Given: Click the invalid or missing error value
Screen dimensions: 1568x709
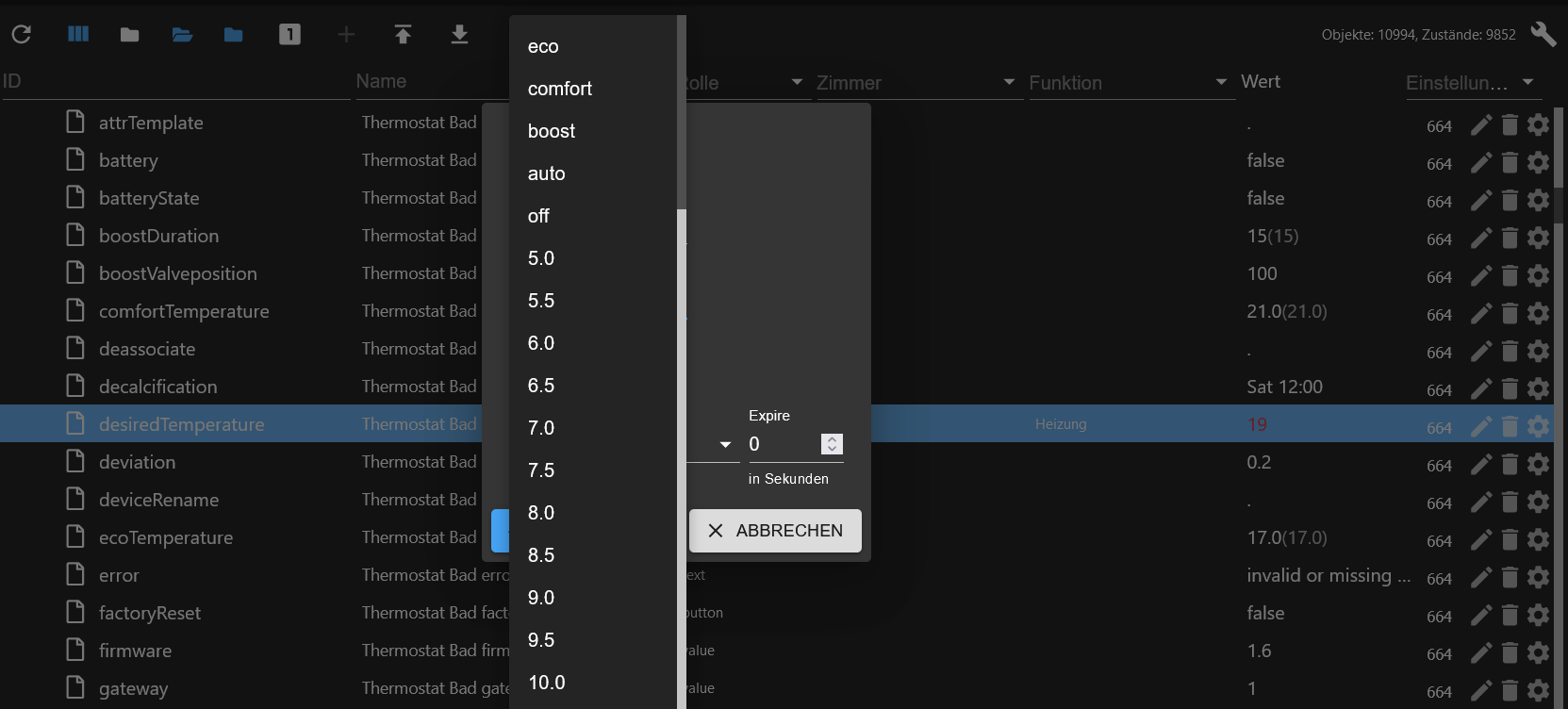Looking at the screenshot, I should tap(1329, 575).
